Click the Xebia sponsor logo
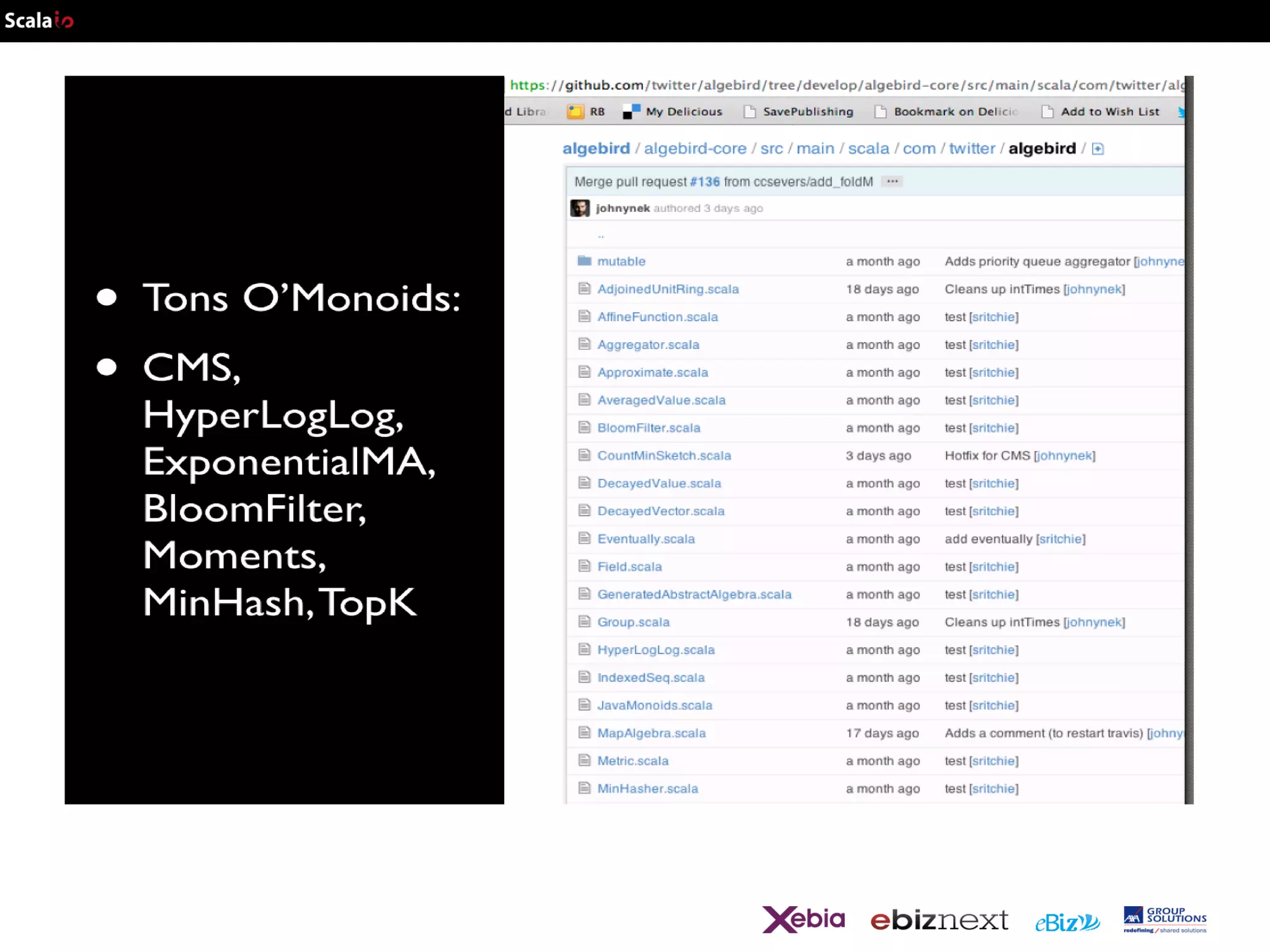This screenshot has height=952, width=1270. (803, 919)
